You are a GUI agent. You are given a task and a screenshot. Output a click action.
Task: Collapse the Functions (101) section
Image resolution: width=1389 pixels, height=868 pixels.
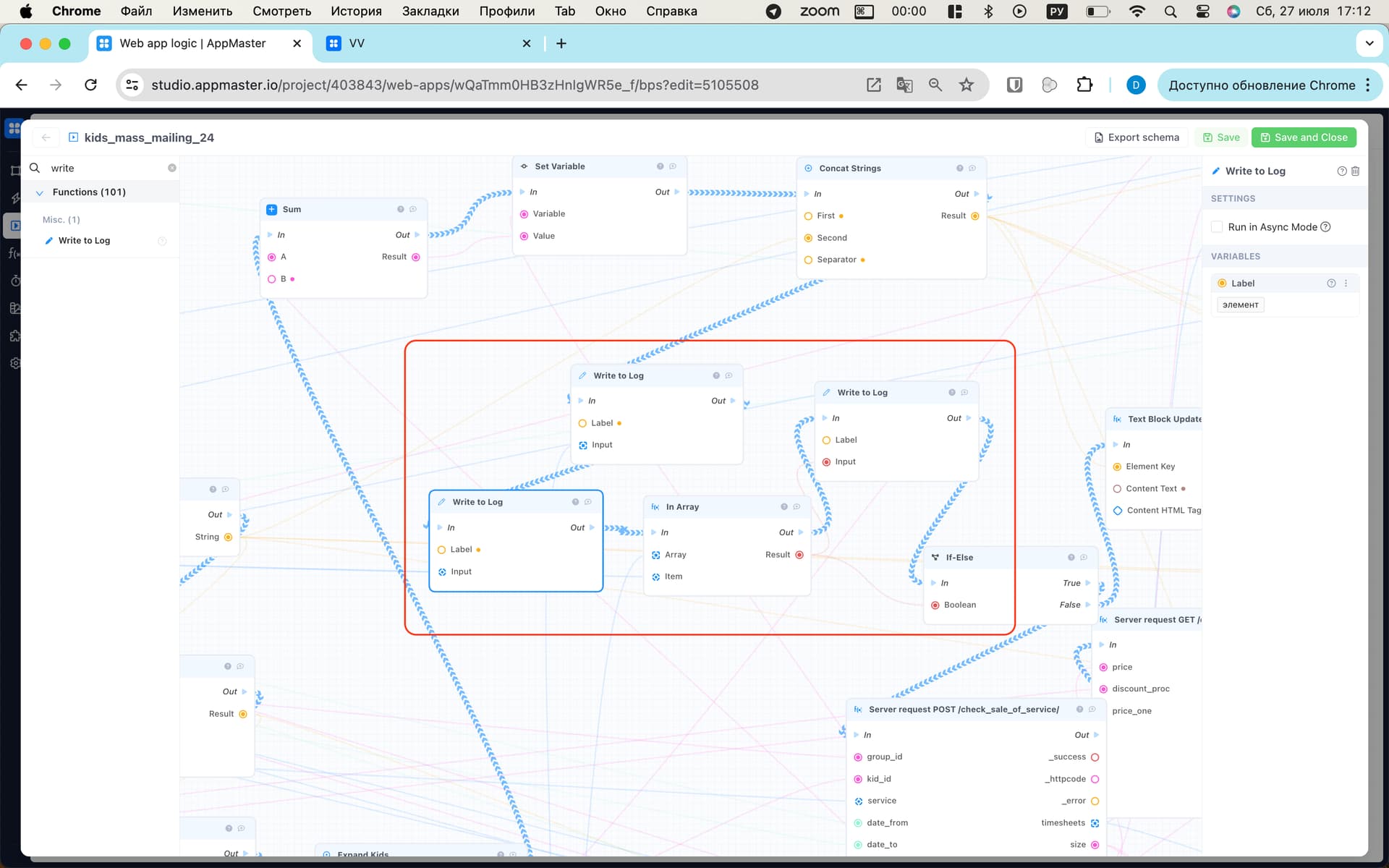[x=40, y=192]
